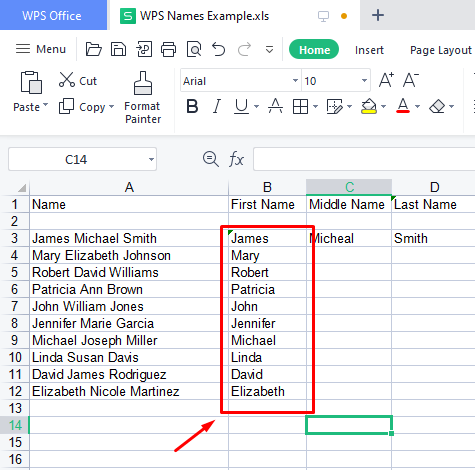475x470 pixels.
Task: Click the Print Preview icon
Action: pyautogui.click(x=194, y=49)
